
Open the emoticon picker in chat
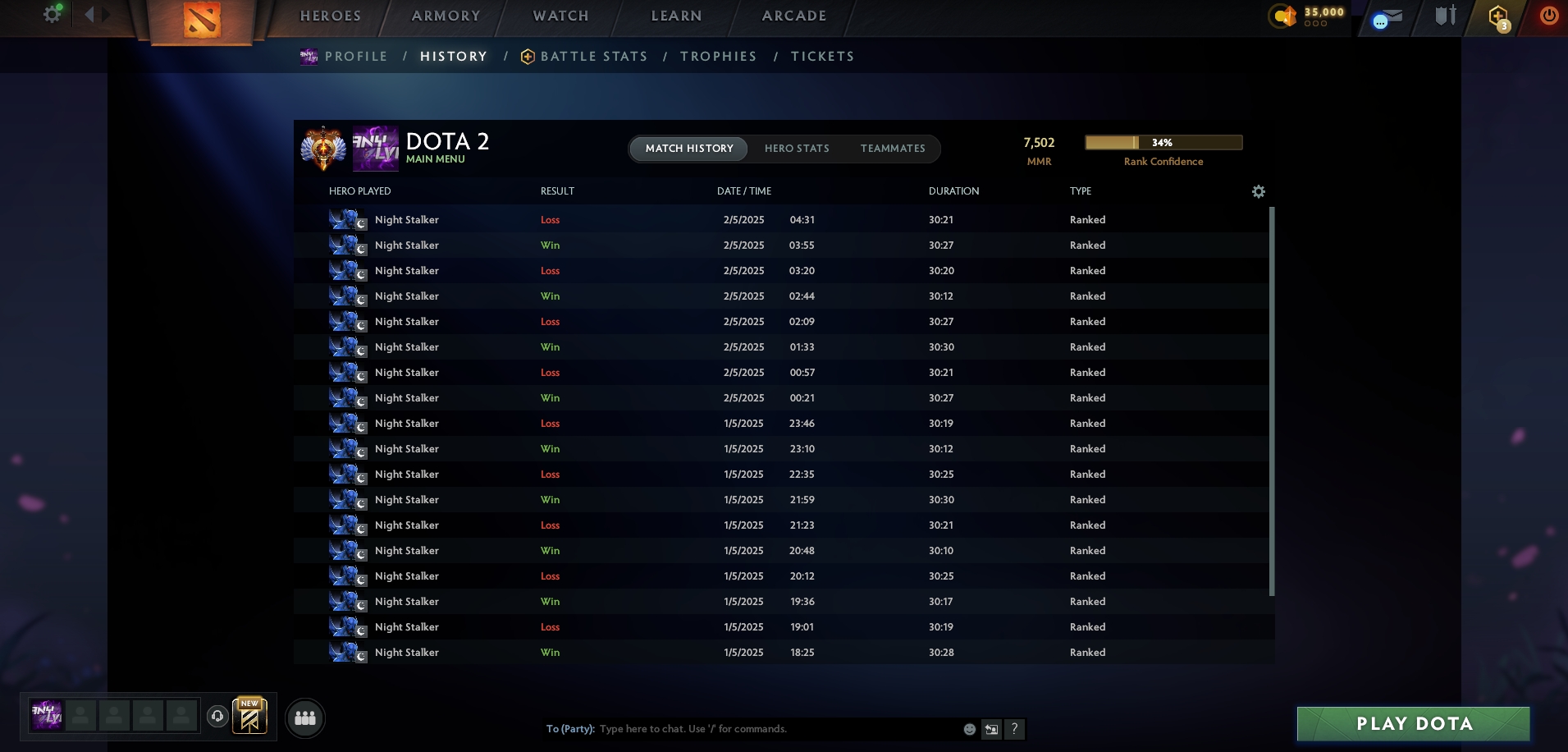[x=969, y=729]
